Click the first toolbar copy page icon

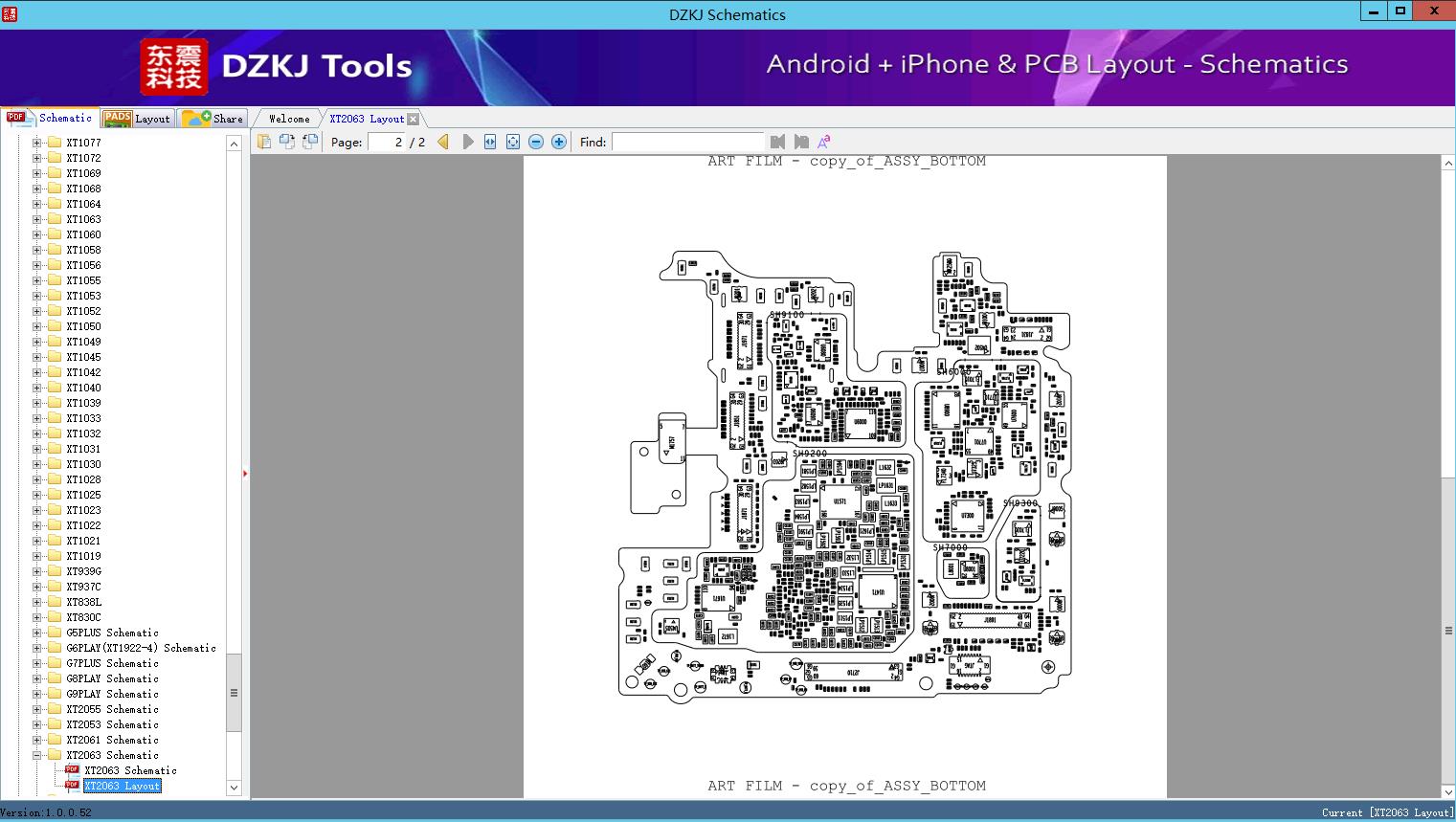(264, 142)
